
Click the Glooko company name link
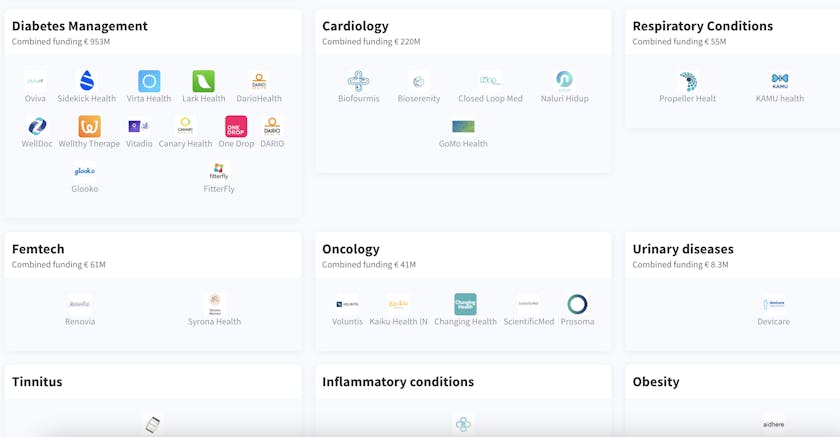click(85, 189)
